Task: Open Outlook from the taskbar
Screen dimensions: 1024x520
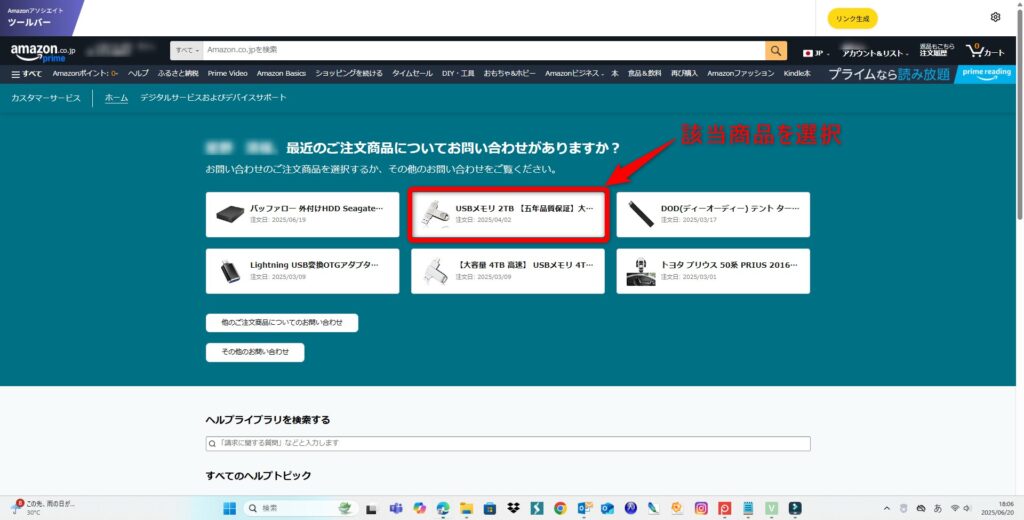Action: (x=607, y=508)
